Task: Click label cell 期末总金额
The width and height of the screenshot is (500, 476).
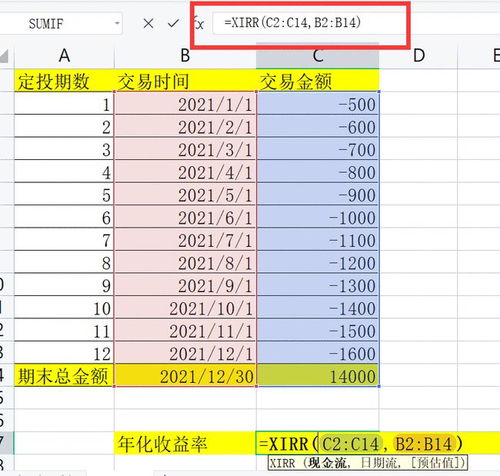Action: point(64,376)
